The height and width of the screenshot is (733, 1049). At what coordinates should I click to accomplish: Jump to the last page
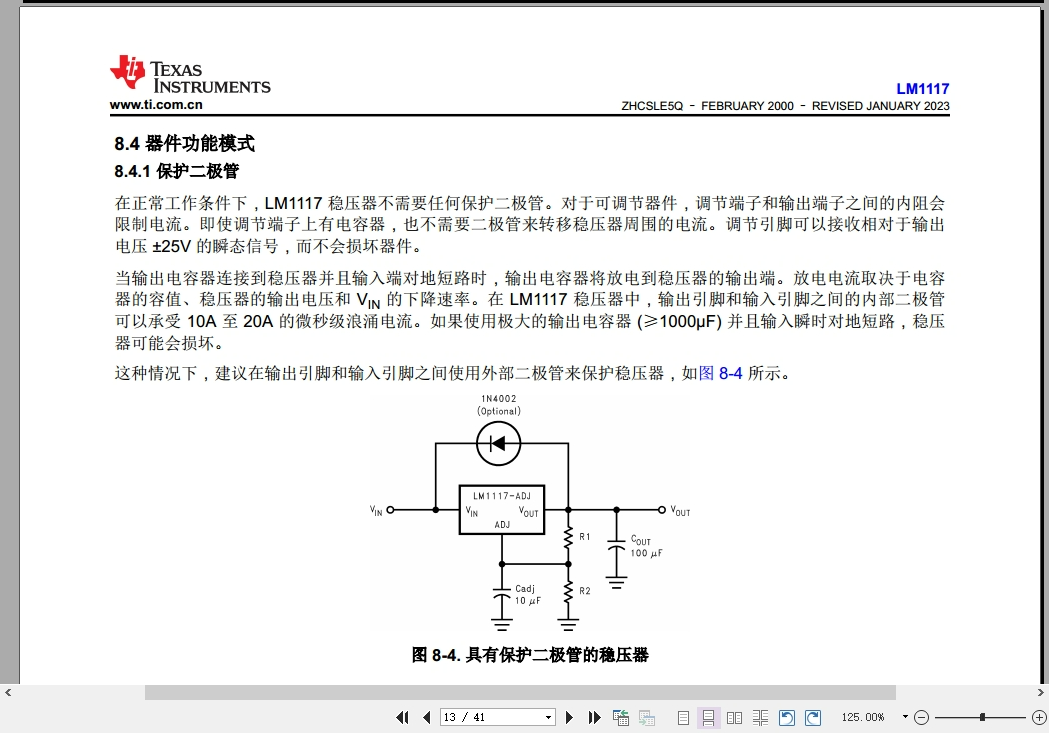coord(594,717)
